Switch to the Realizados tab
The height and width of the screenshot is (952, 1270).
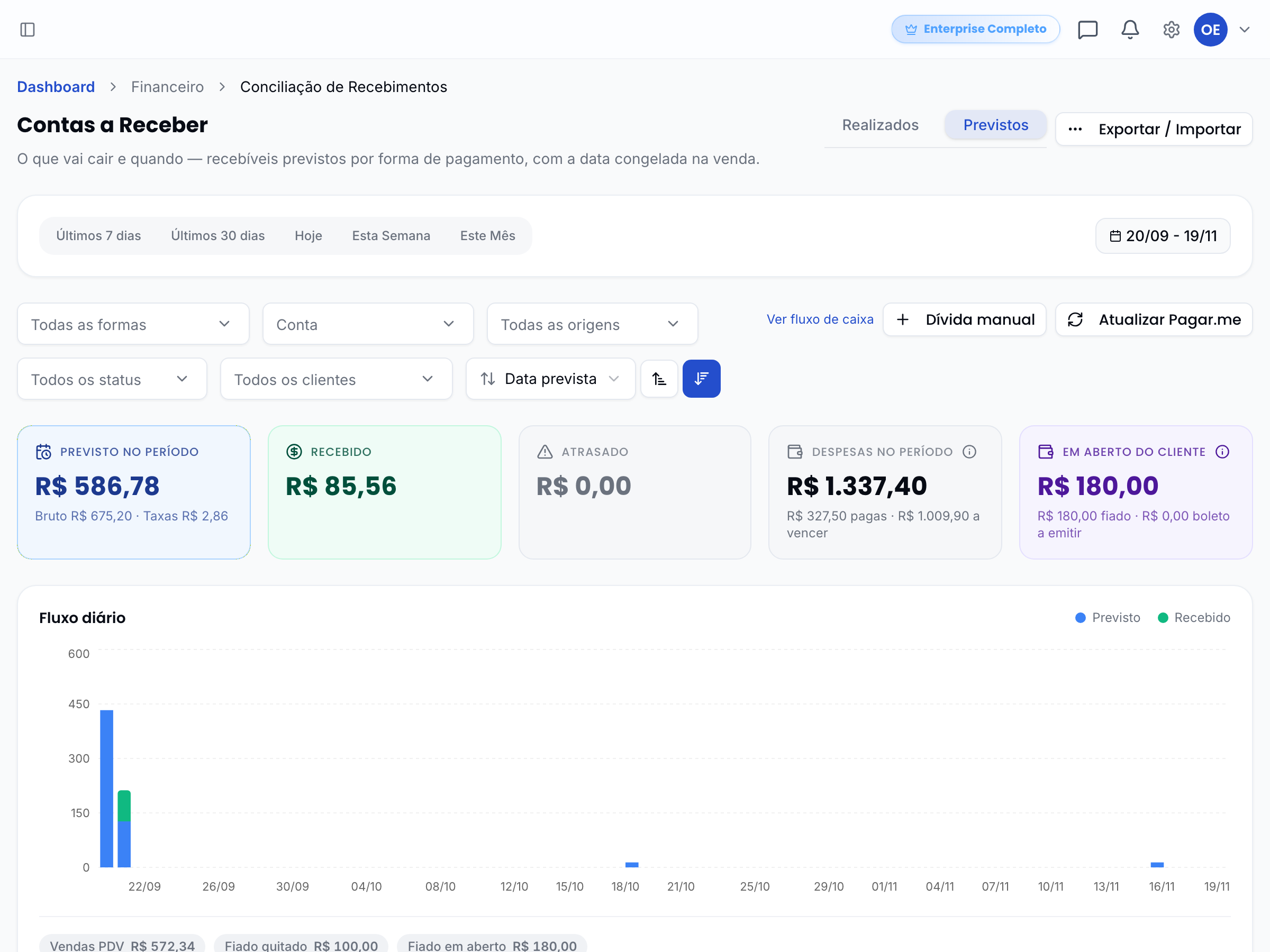879,125
